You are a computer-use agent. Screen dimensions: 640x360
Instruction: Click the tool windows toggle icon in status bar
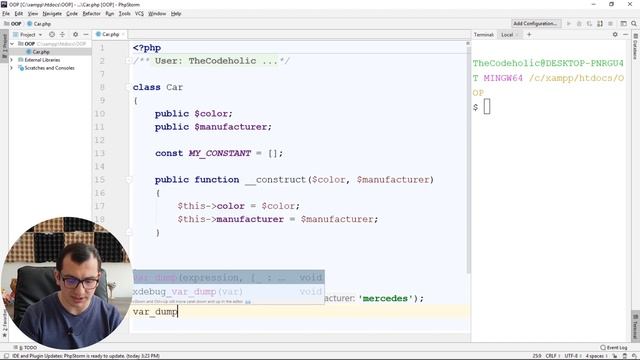pos(6,356)
